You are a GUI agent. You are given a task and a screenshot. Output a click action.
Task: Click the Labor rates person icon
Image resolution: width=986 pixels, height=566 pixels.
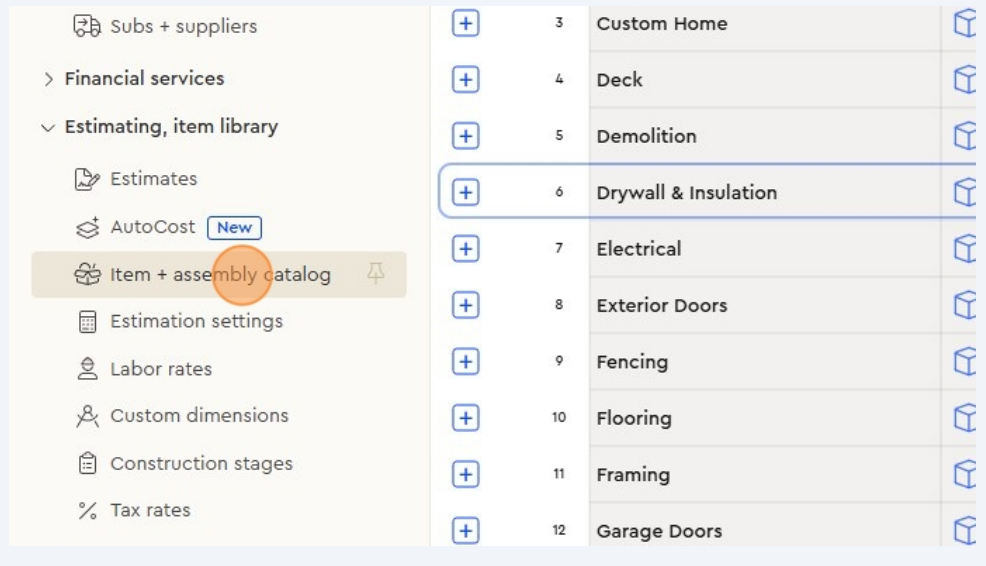click(x=84, y=369)
